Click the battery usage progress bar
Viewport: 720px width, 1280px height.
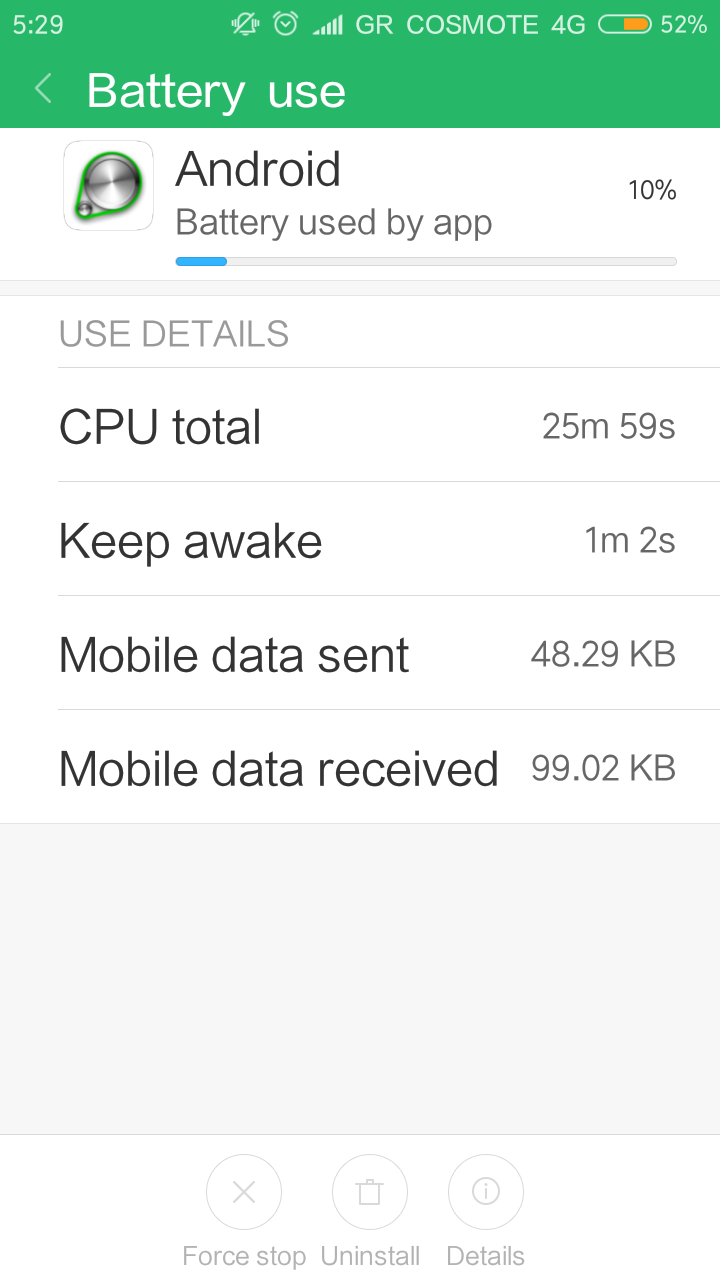[426, 262]
